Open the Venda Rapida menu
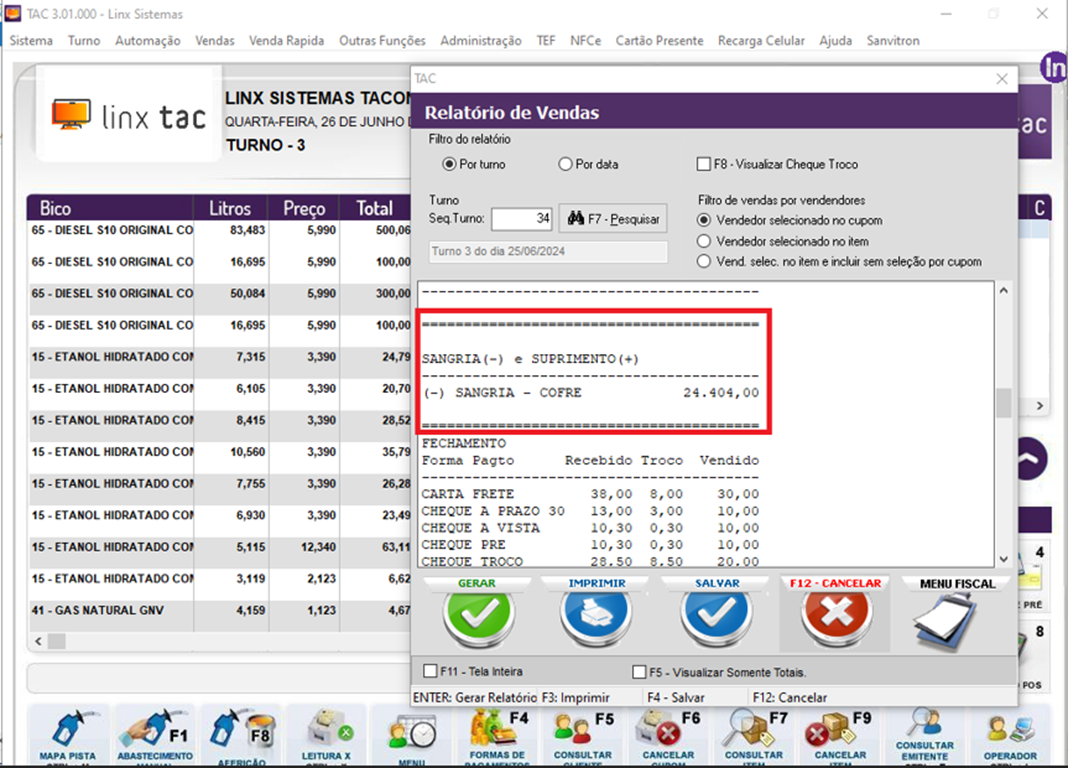The width and height of the screenshot is (1068, 768). point(287,41)
